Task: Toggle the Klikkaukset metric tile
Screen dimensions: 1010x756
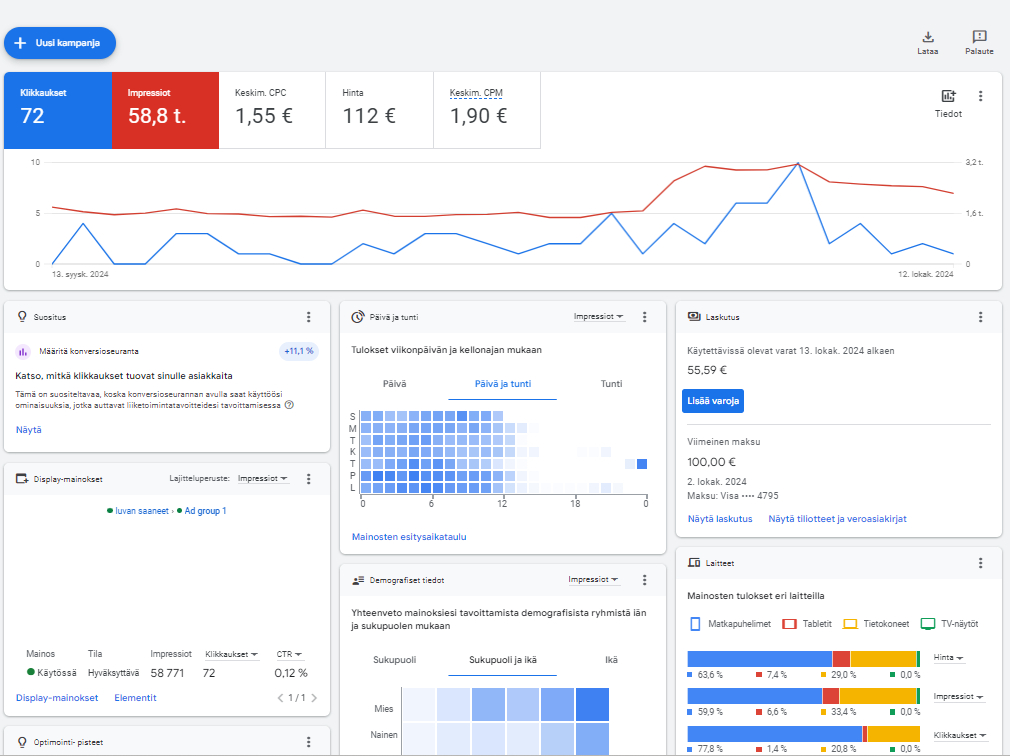Action: tap(57, 110)
